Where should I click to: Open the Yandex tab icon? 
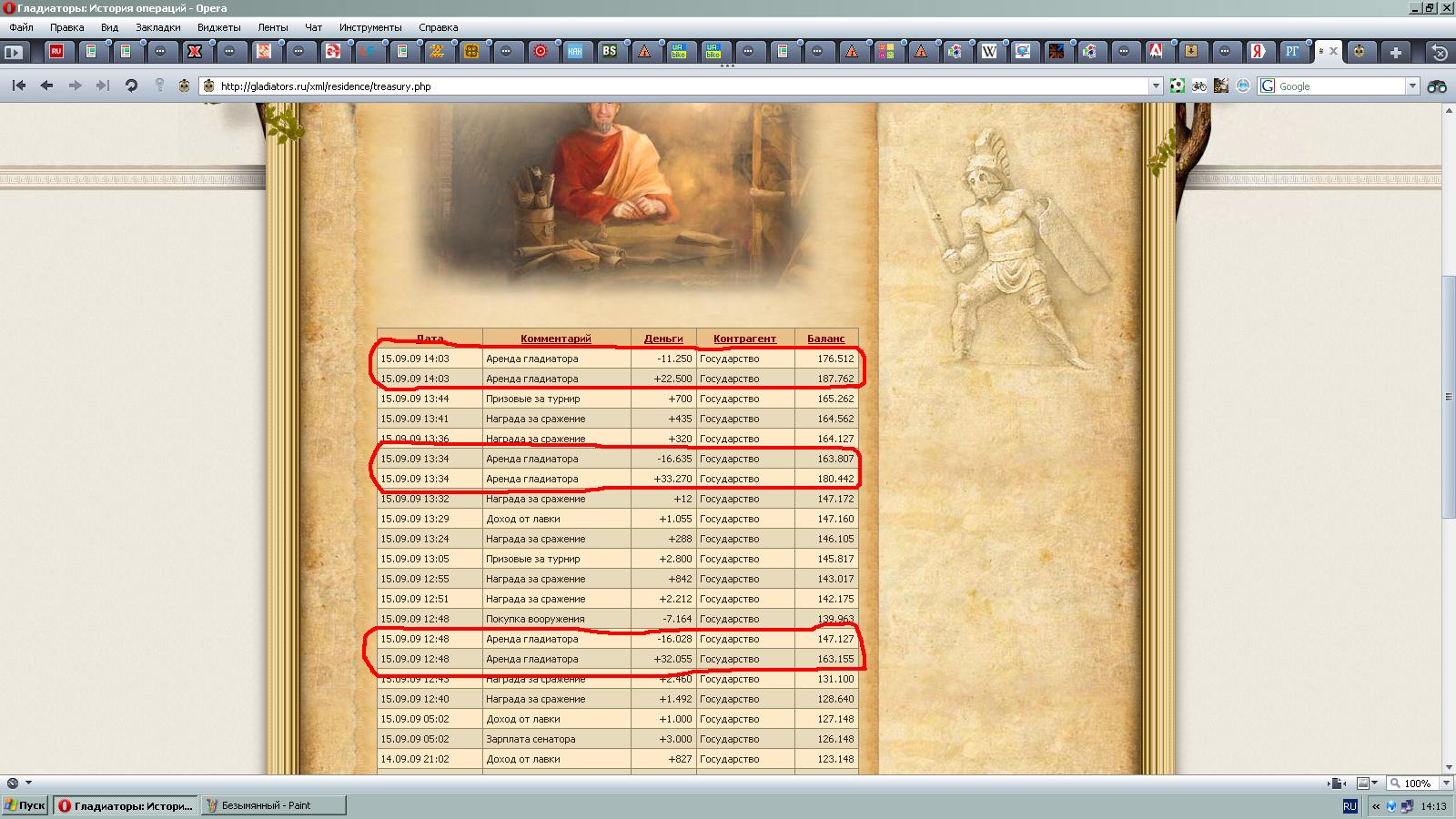pos(1258,52)
